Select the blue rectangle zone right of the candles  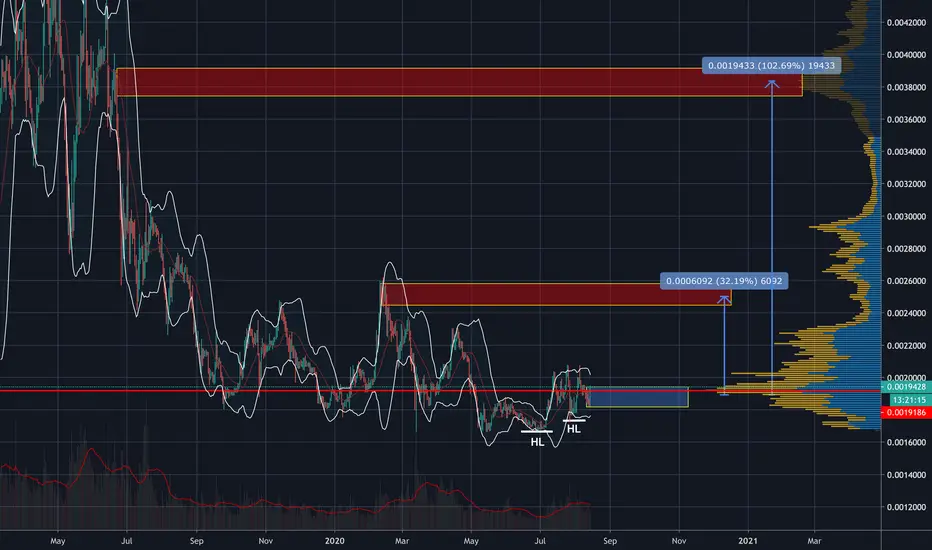pos(637,397)
